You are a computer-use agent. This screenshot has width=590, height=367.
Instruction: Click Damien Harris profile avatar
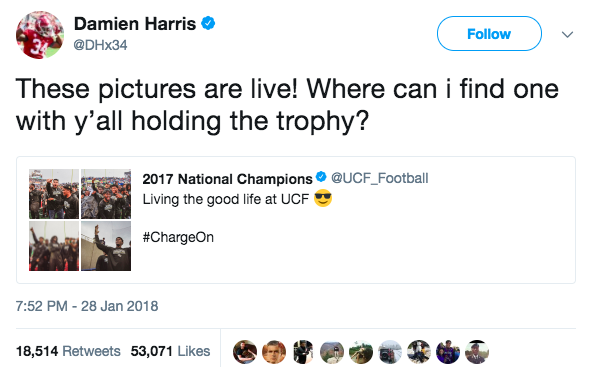(40, 35)
